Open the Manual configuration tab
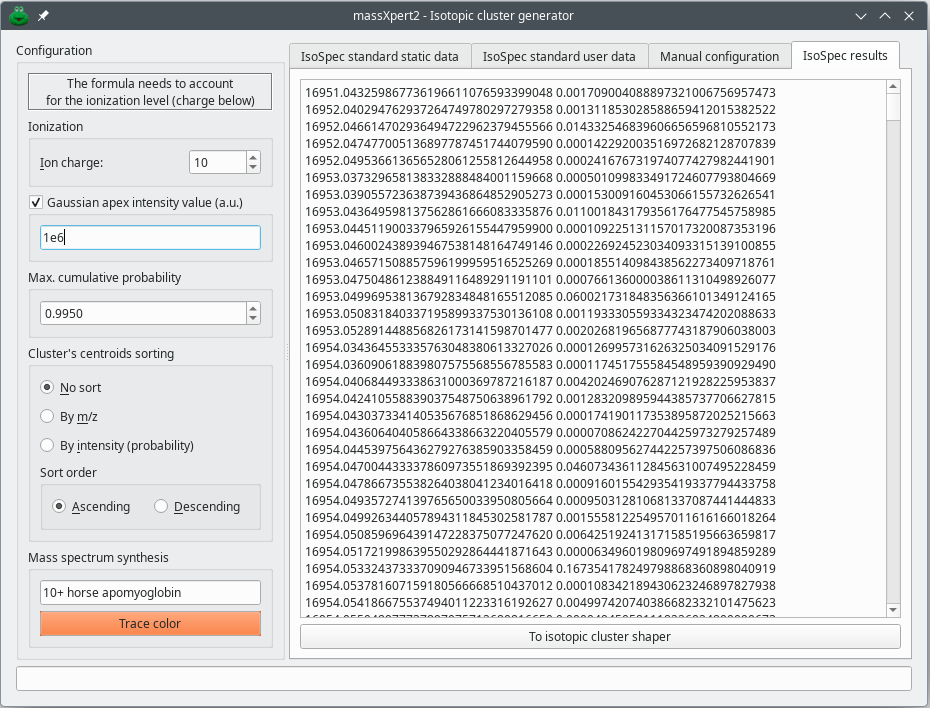The image size is (930, 708). pos(719,57)
